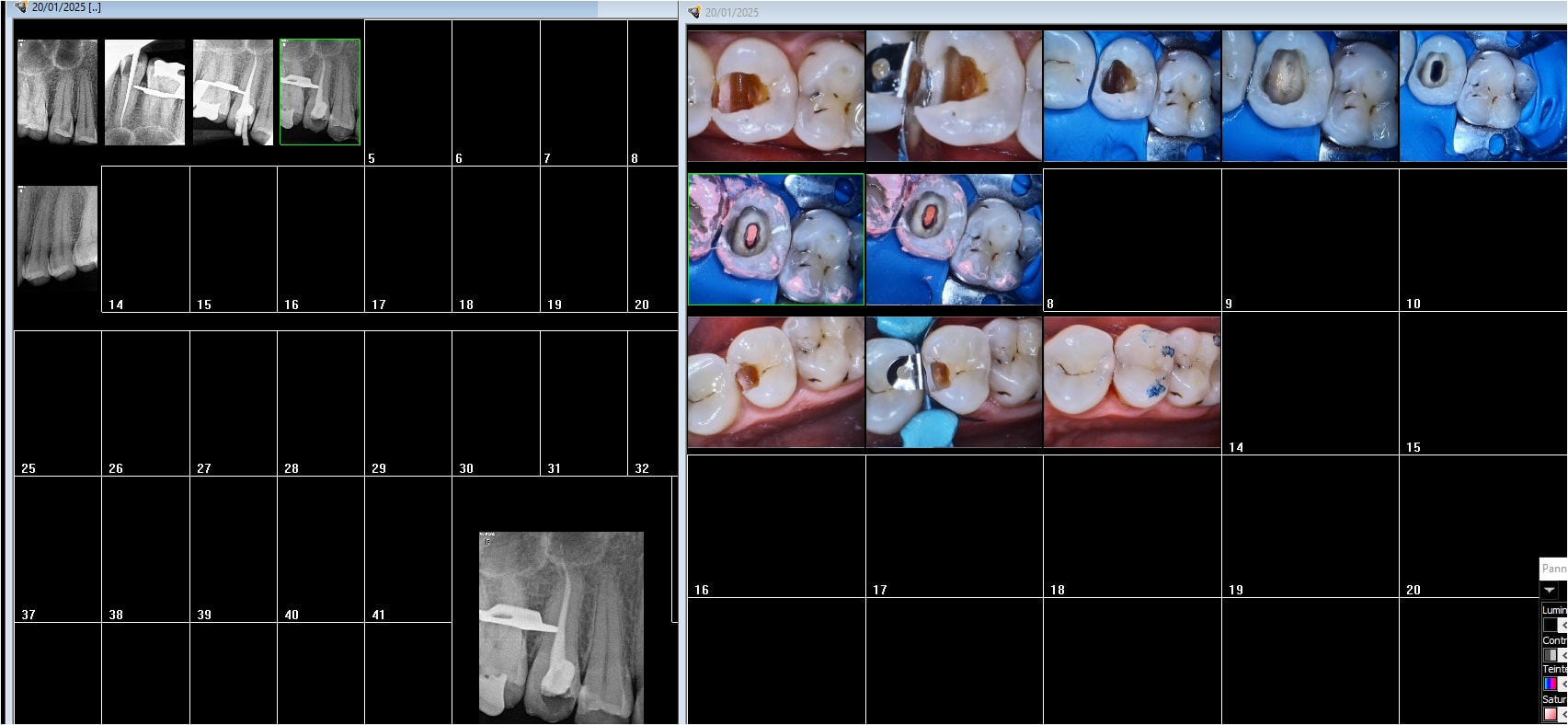Select the green-bordered rubber dam photo
Screen dimensions: 1568x725
pyautogui.click(x=775, y=239)
